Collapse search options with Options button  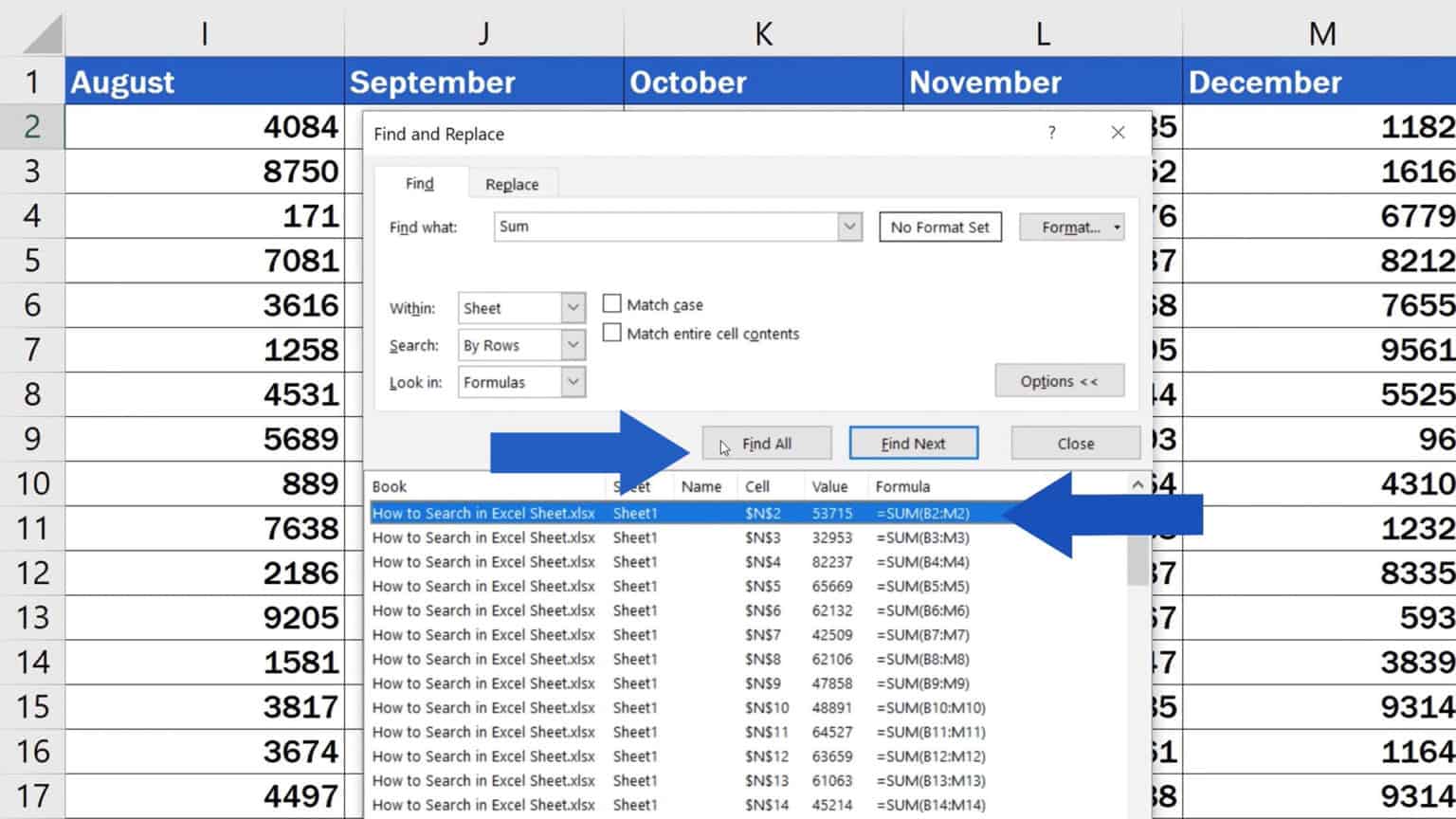pos(1059,380)
